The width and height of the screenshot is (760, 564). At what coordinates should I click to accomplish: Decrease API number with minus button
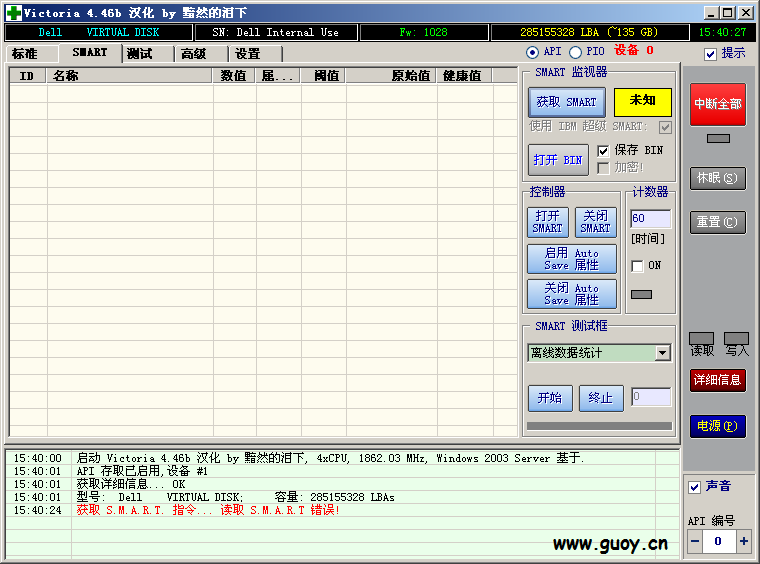(695, 541)
